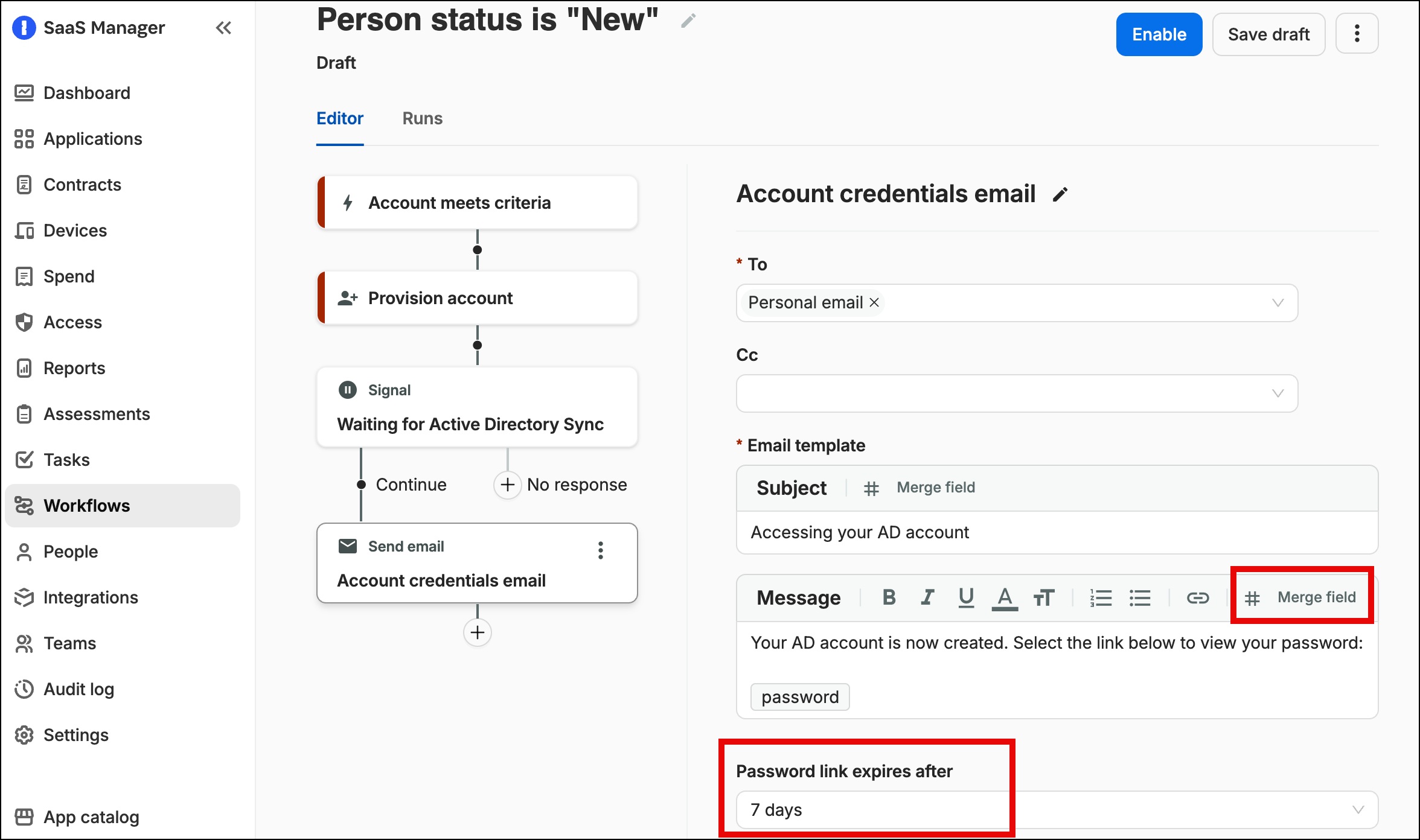Select the password merge field chip
This screenshot has height=840, width=1420.
(799, 697)
